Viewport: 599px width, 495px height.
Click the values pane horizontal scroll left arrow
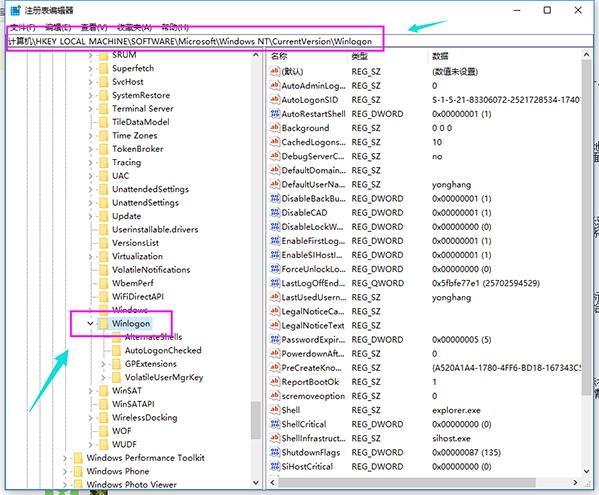click(x=272, y=483)
